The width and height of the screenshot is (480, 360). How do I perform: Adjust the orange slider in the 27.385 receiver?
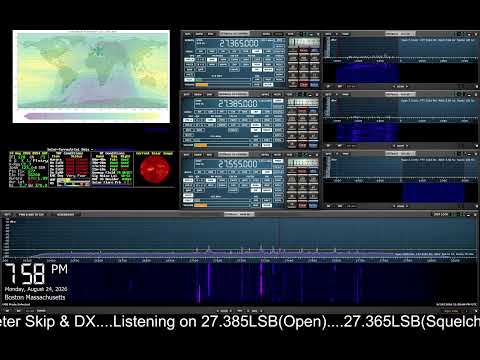201,145
